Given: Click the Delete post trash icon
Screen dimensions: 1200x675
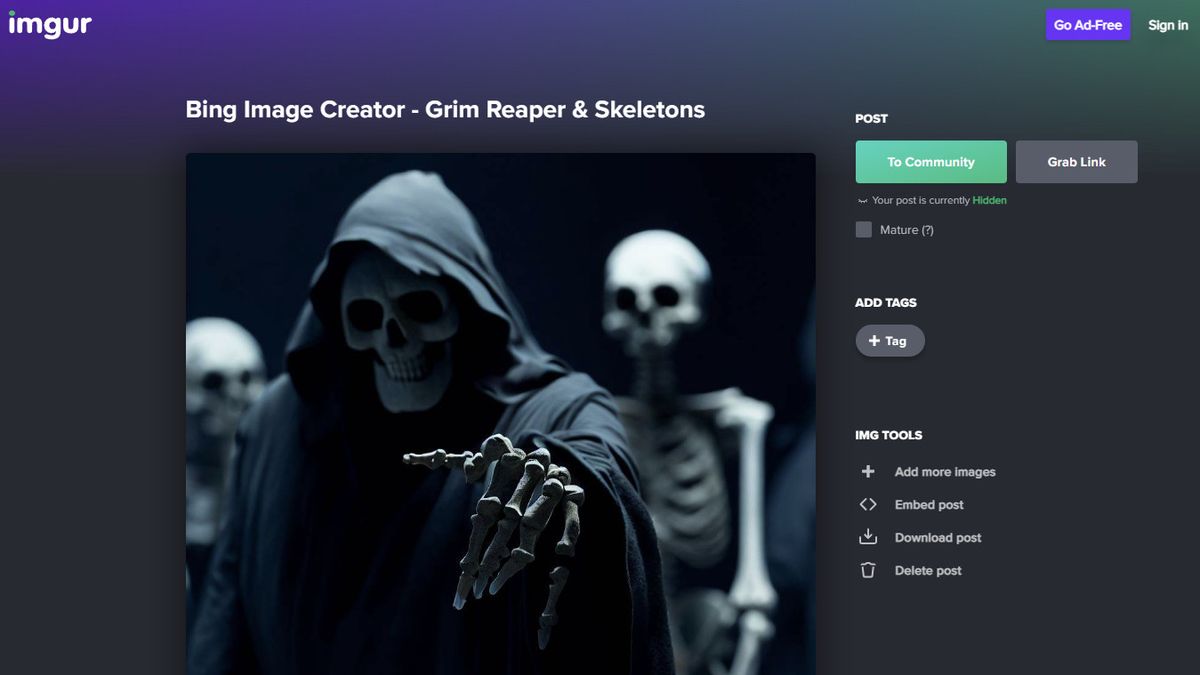Looking at the screenshot, I should pos(868,570).
